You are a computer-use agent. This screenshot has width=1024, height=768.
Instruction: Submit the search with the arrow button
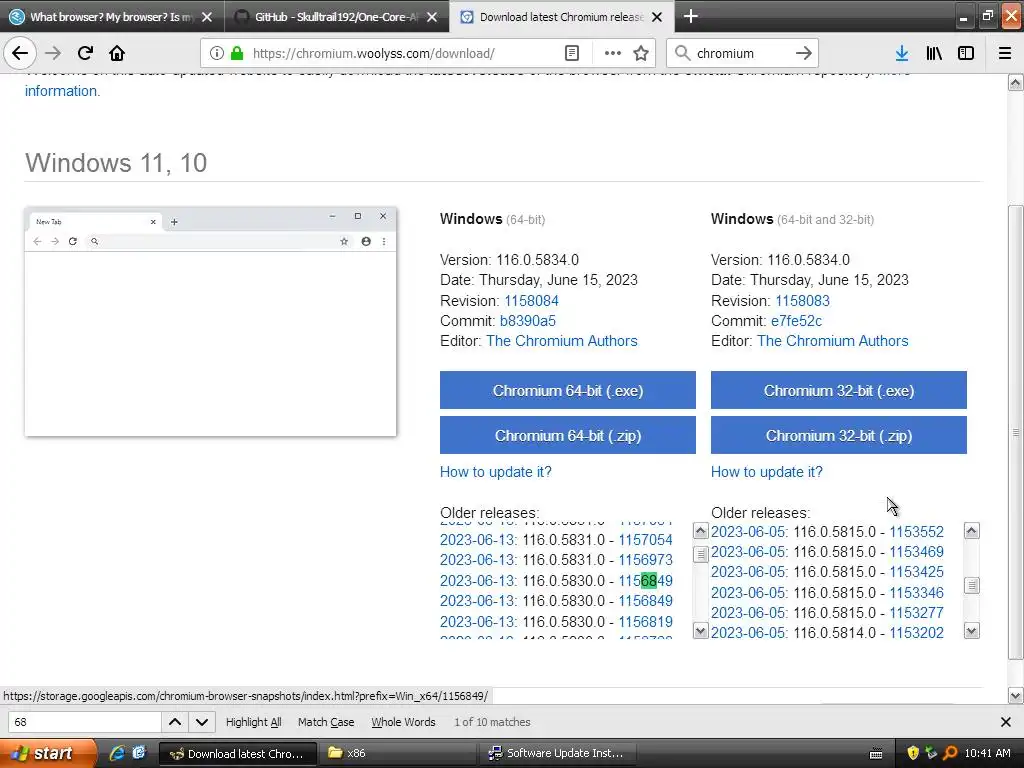pyautogui.click(x=804, y=53)
